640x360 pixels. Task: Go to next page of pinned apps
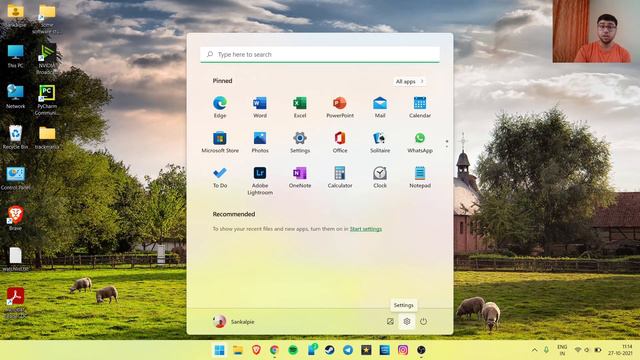[447, 146]
